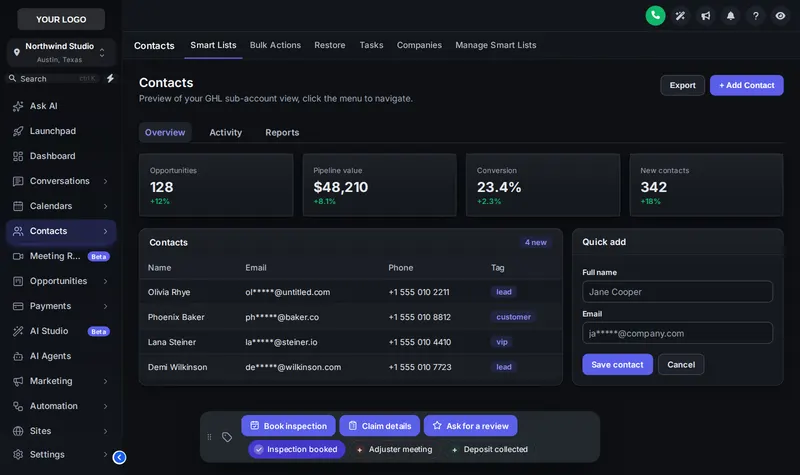
Task: Click the tag icon in bottom toolbar
Action: pos(227,437)
